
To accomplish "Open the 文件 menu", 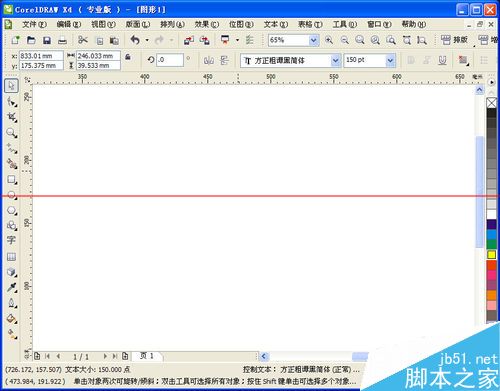I will pyautogui.click(x=34, y=24).
